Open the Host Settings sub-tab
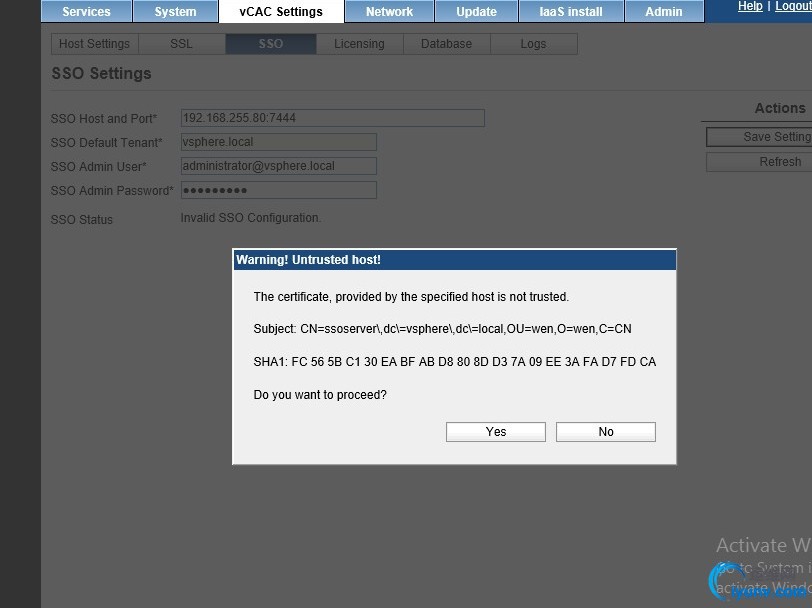 [x=94, y=44]
